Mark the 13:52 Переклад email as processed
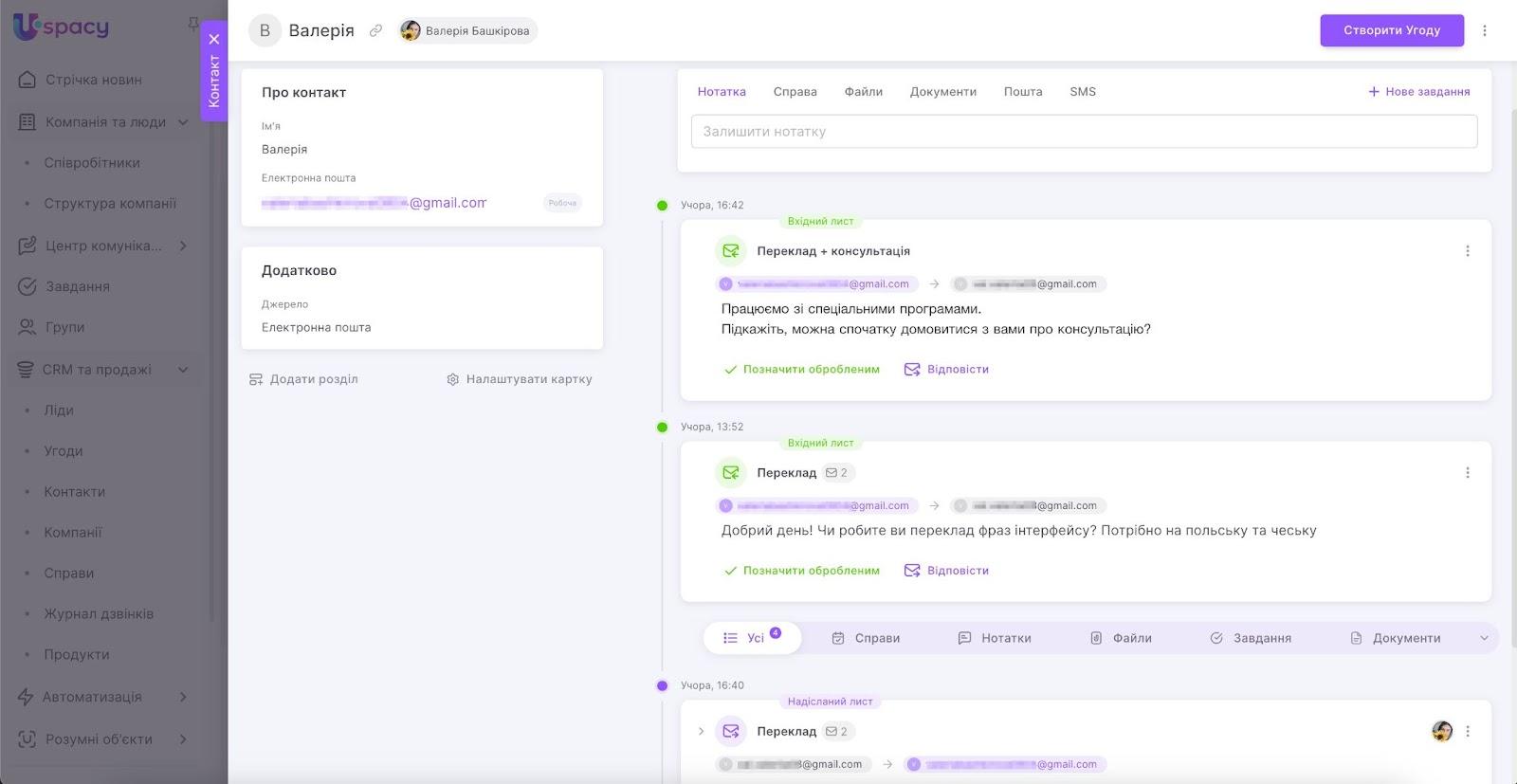The height and width of the screenshot is (784, 1517). click(x=801, y=571)
